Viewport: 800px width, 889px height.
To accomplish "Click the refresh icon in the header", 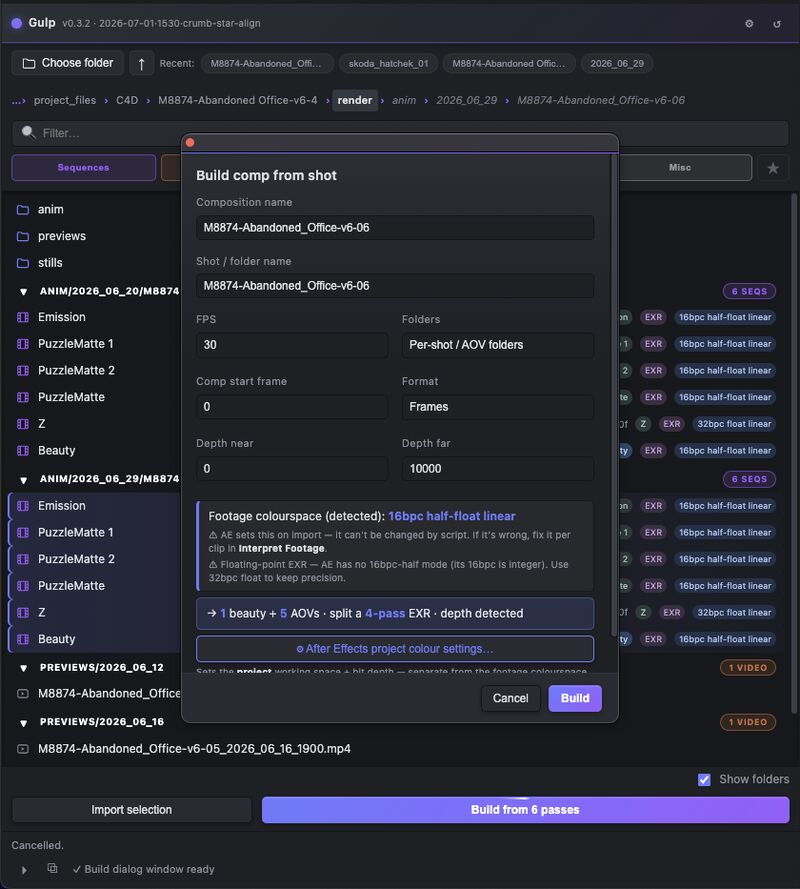I will [777, 24].
